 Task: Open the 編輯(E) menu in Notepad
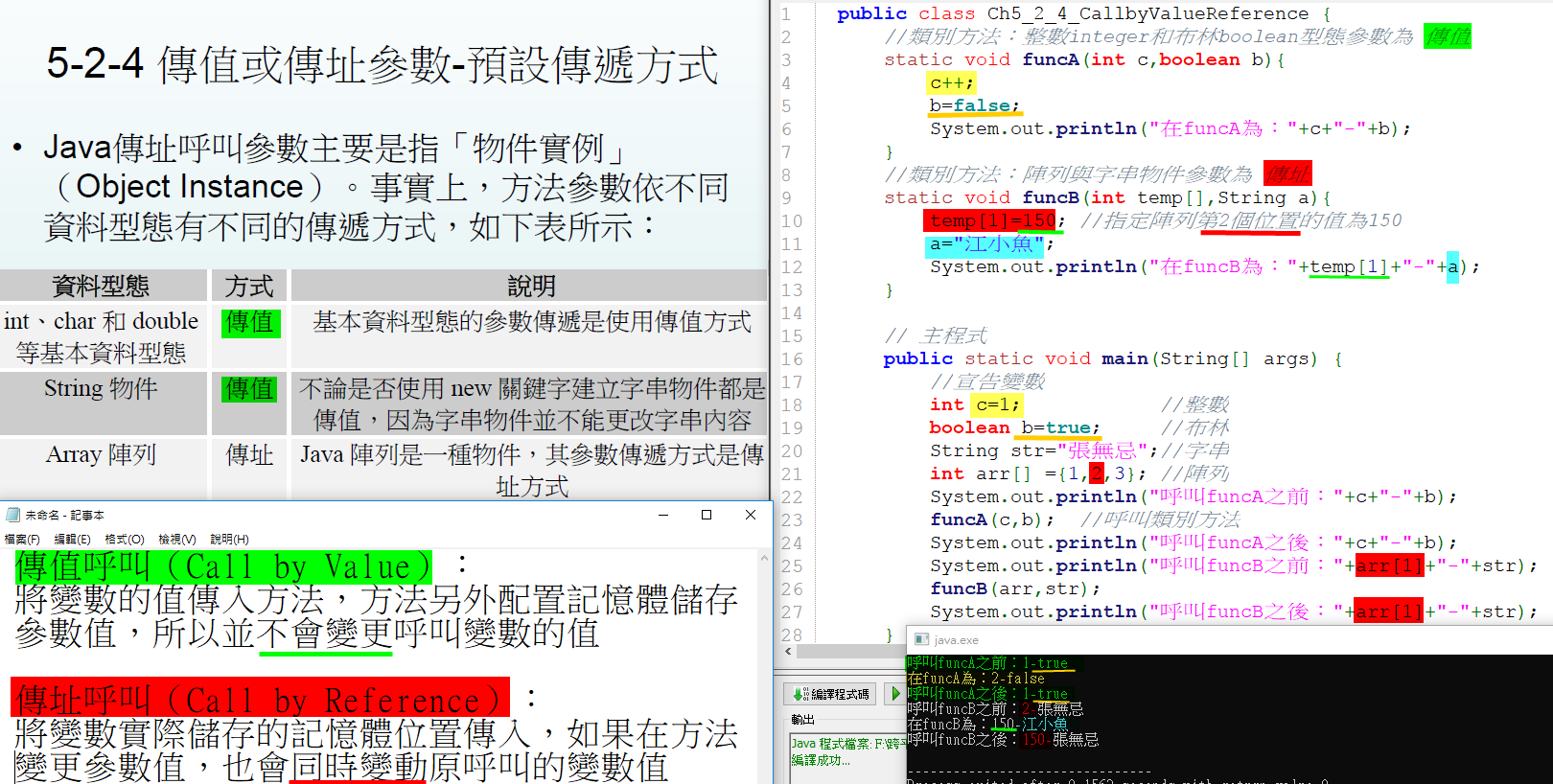point(72,540)
